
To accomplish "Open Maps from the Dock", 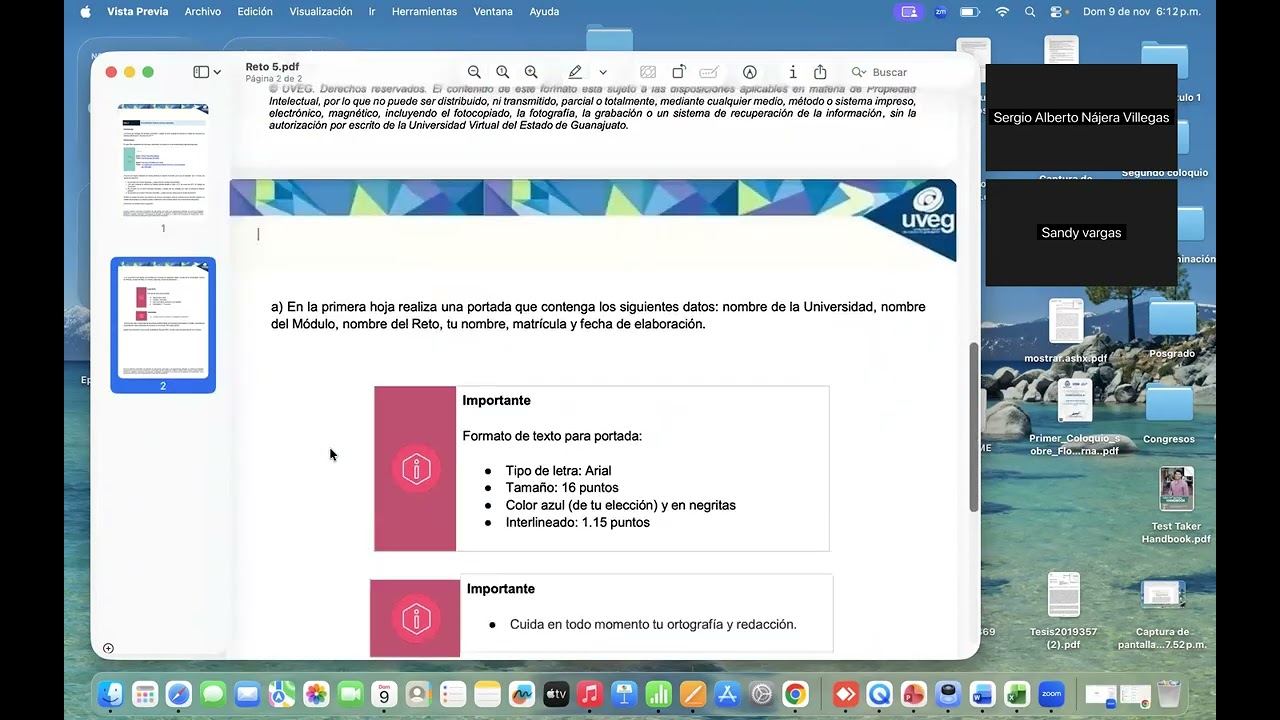I will point(282,694).
